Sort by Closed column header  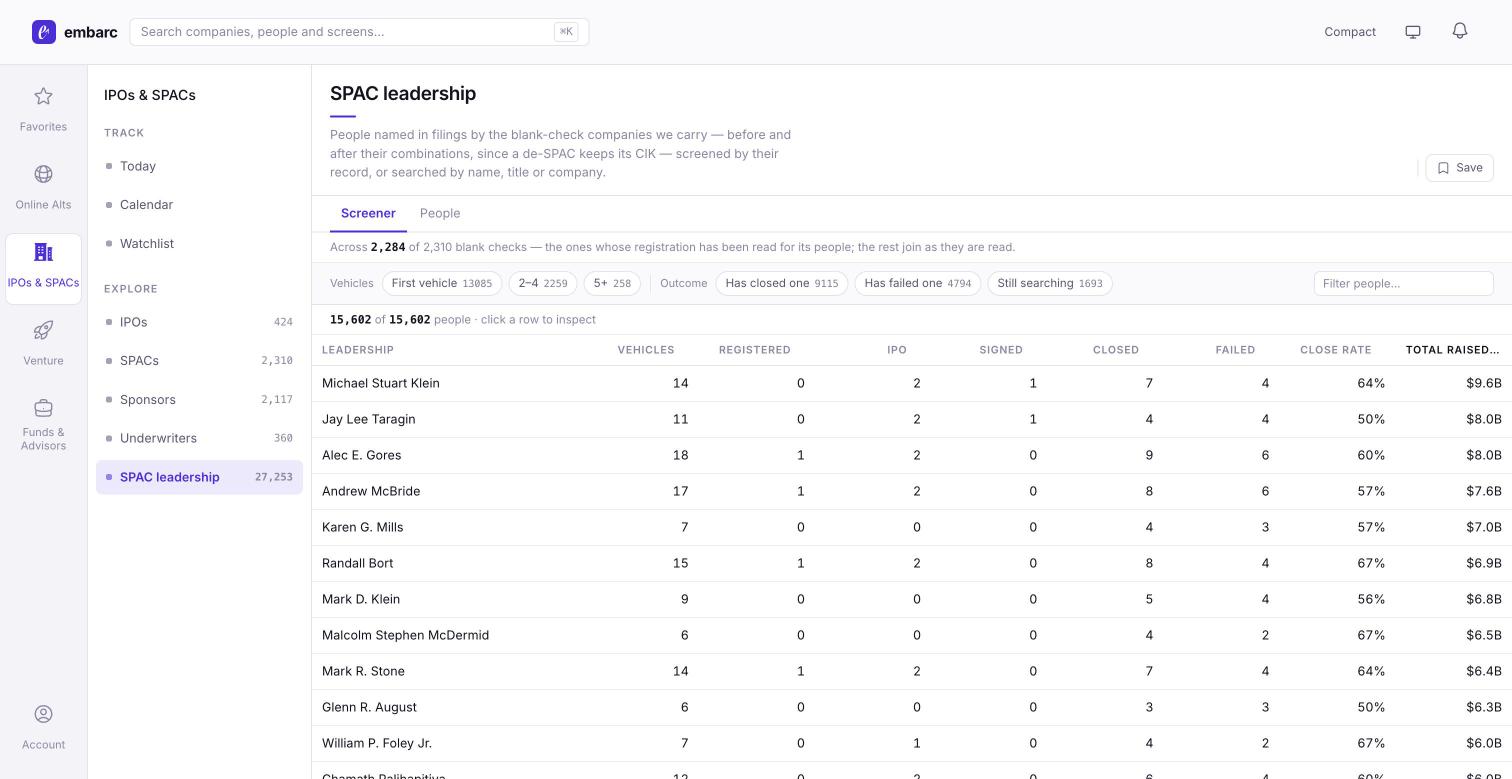point(1116,350)
